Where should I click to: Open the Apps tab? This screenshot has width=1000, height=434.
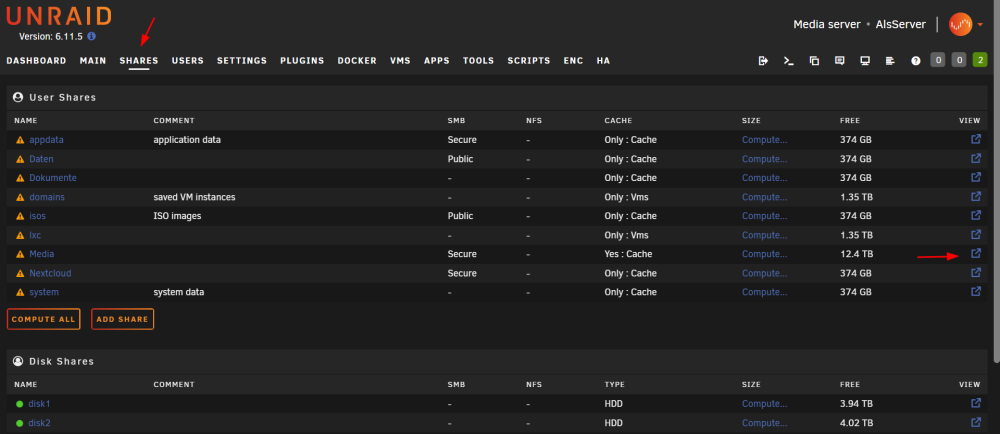[x=437, y=61]
